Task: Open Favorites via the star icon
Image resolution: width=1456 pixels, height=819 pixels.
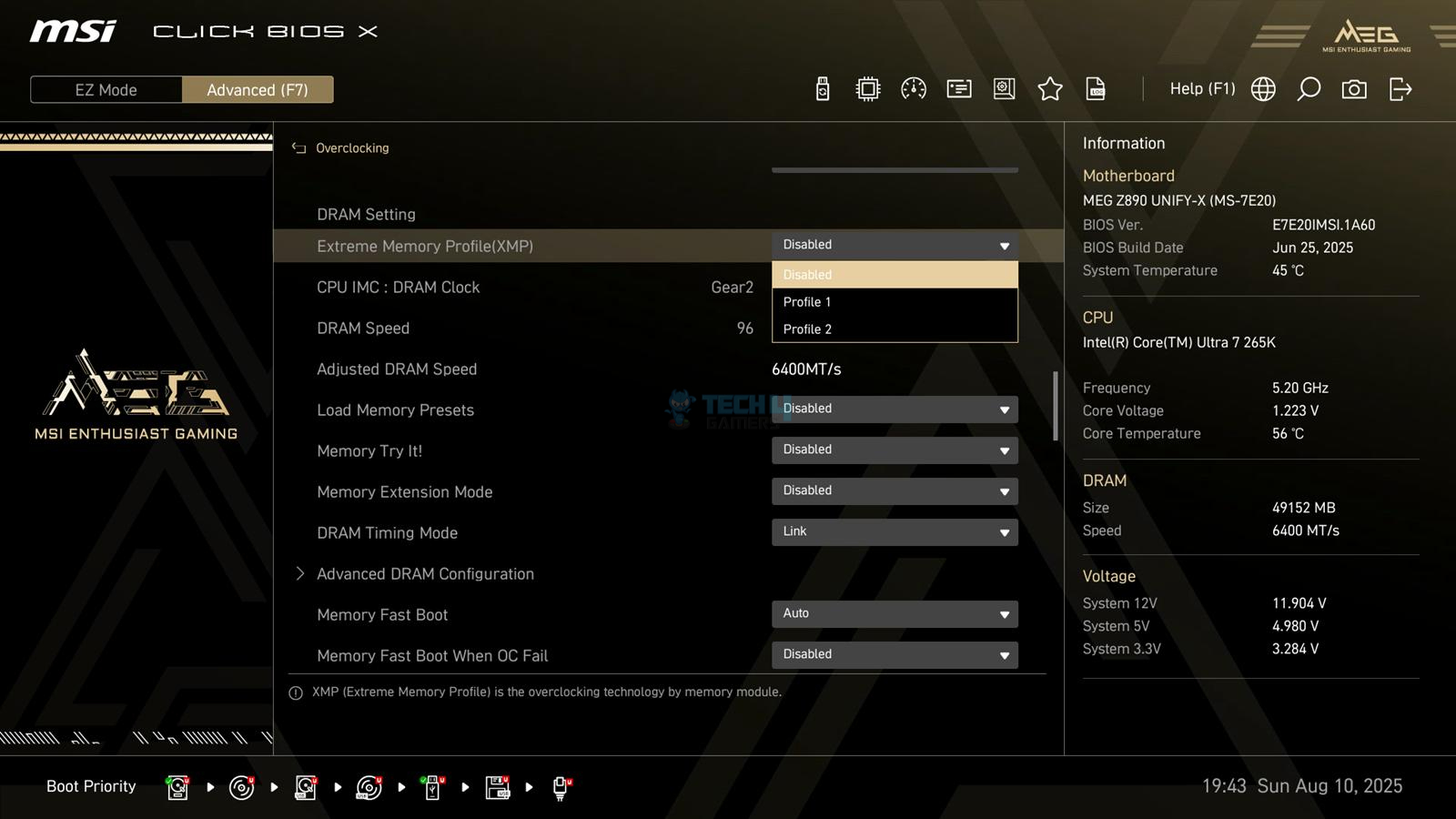Action: click(x=1050, y=89)
